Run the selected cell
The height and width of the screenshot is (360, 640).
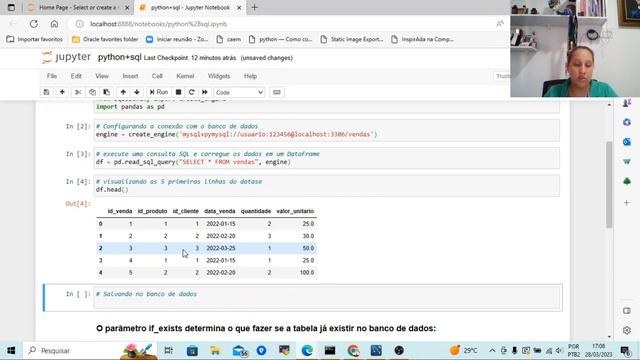coord(159,92)
